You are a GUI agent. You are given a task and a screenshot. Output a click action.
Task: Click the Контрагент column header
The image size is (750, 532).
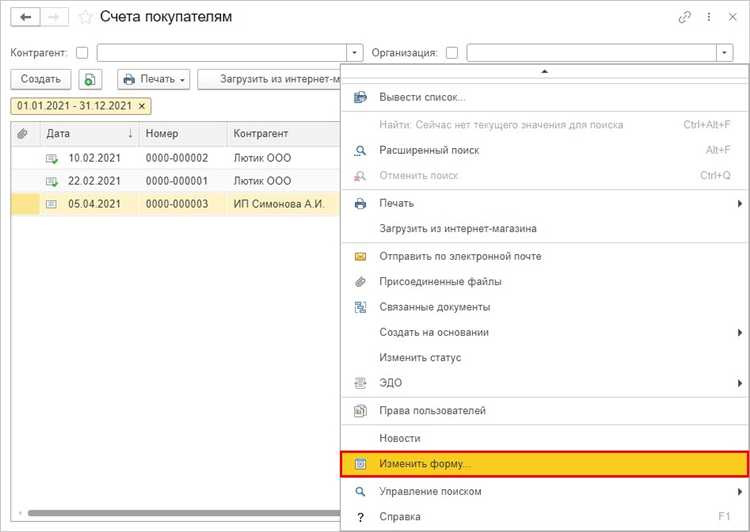point(283,134)
